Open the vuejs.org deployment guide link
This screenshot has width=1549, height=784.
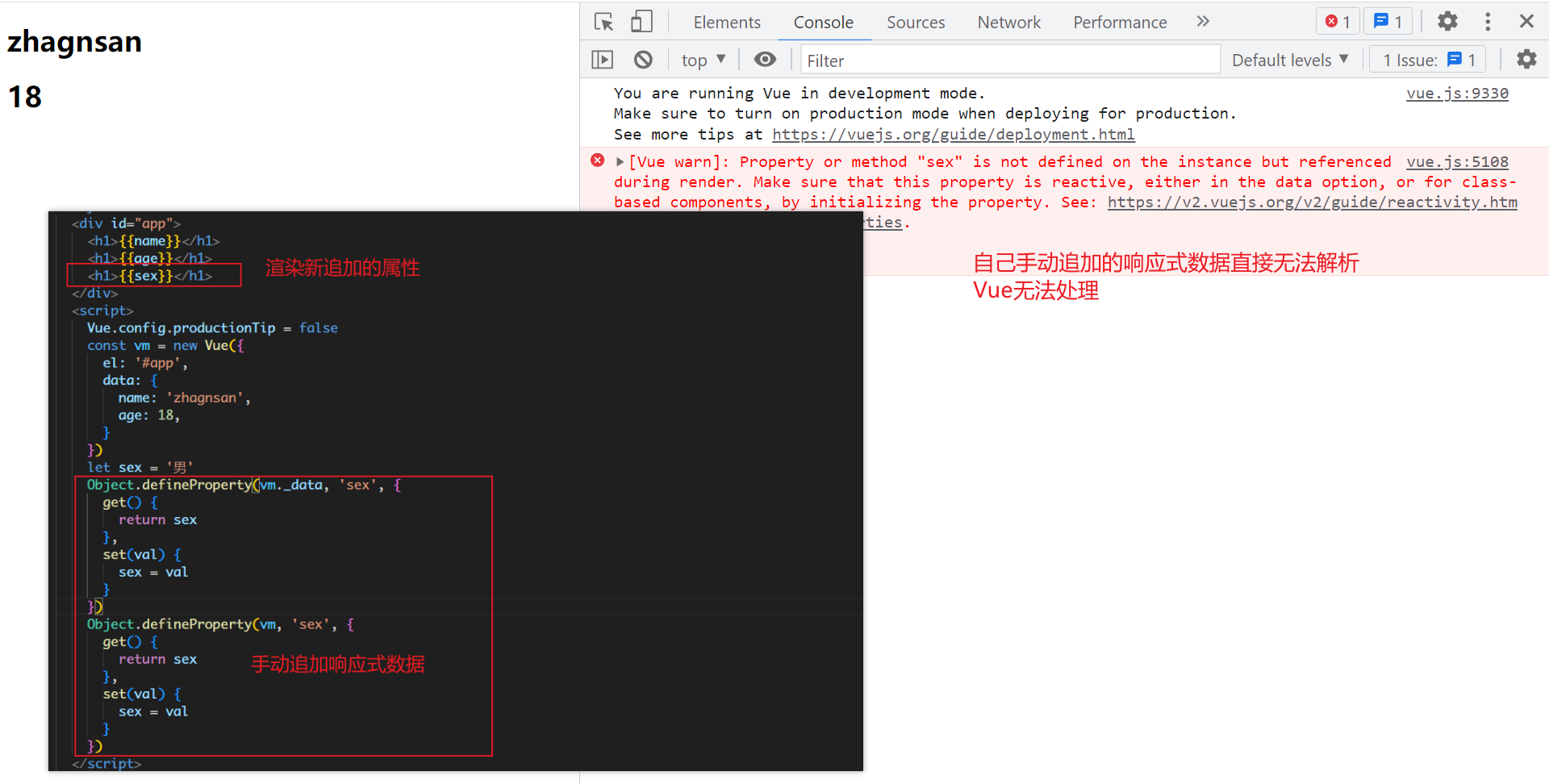[x=953, y=135]
